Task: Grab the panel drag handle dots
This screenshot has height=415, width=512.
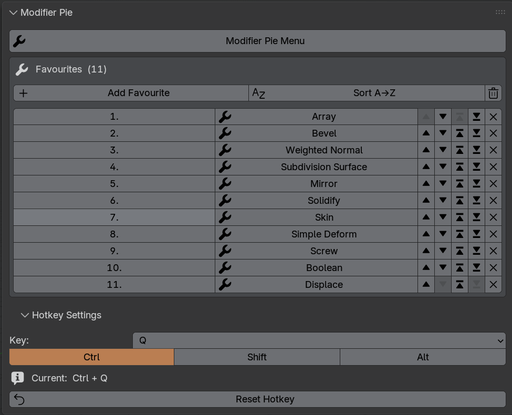Action: (500, 12)
